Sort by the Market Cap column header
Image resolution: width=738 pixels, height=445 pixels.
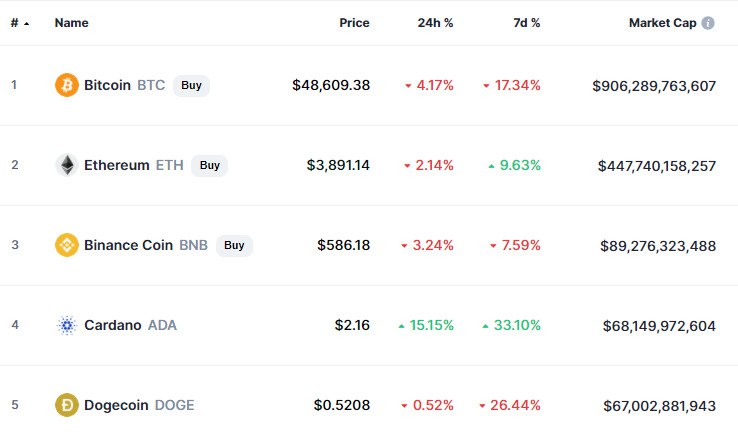(x=663, y=23)
